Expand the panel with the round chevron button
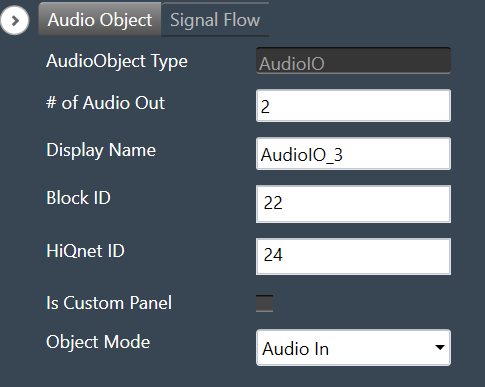The image size is (485, 387). 15,21
